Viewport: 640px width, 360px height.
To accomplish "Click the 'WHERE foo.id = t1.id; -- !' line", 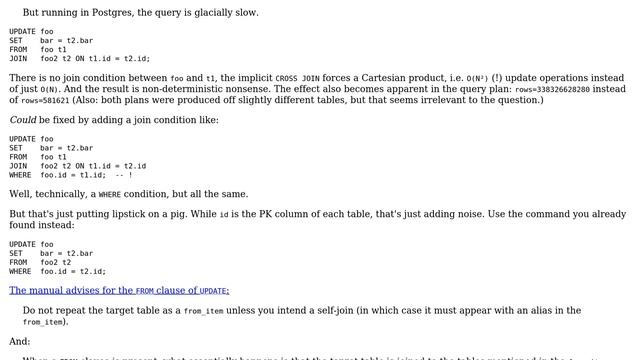I will pos(71,175).
